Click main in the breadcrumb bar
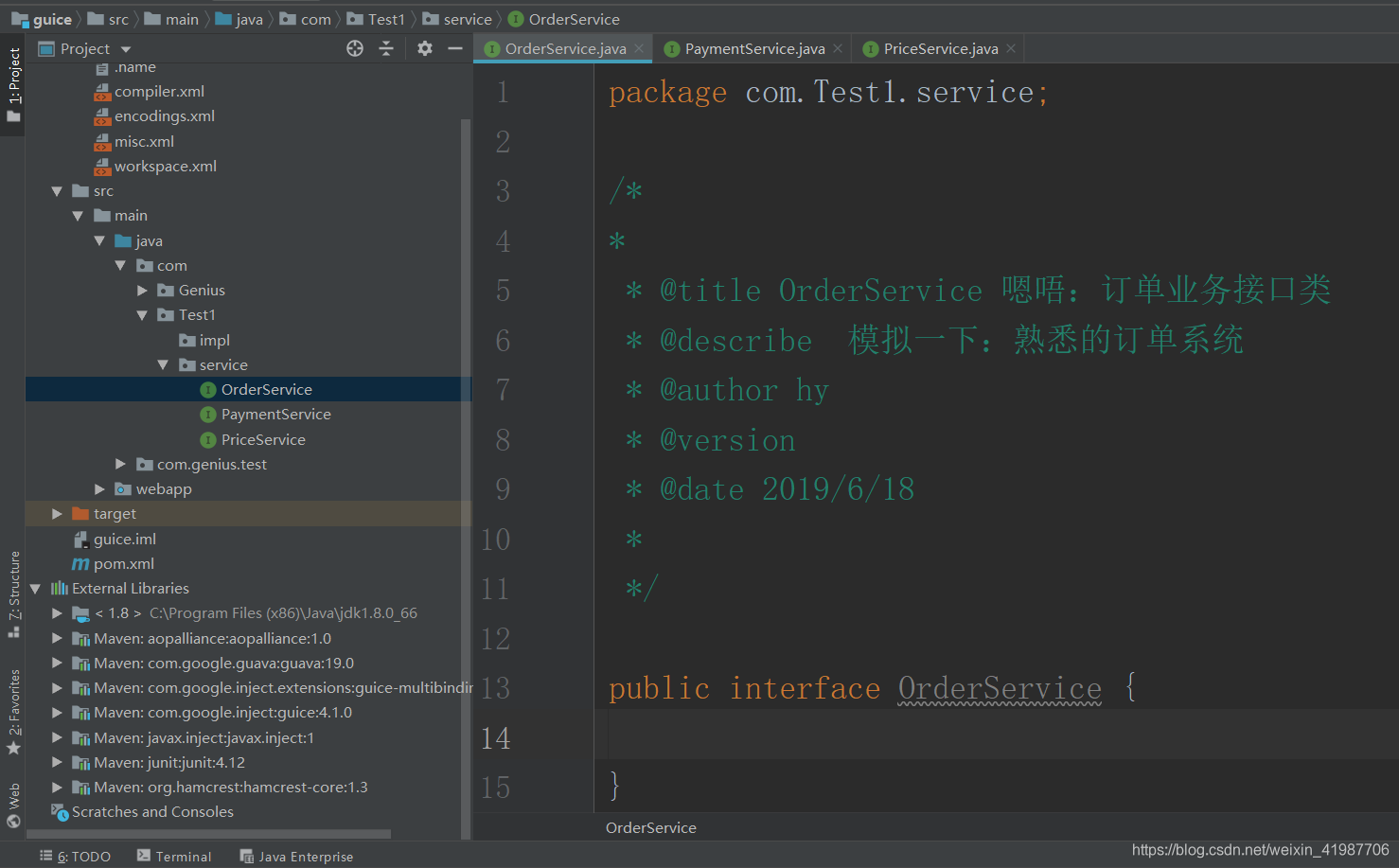The height and width of the screenshot is (868, 1399). pos(171,19)
